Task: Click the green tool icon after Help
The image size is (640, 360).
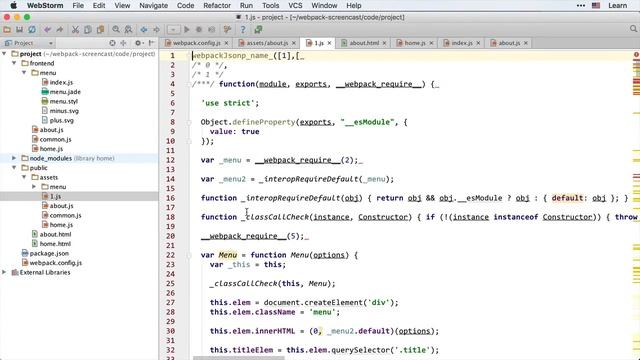Action: 258,29
